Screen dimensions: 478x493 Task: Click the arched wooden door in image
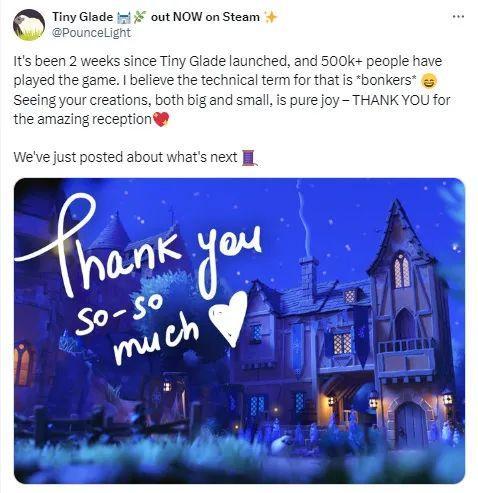coord(410,423)
